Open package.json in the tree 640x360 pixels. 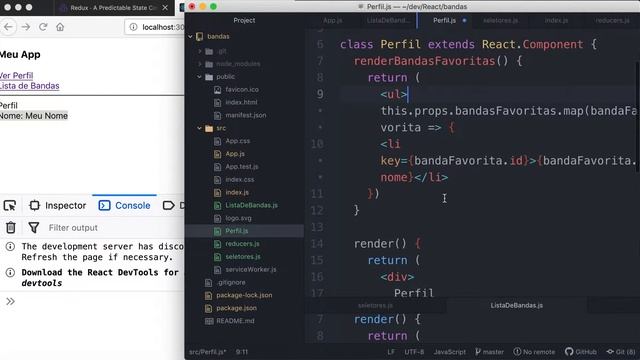[x=236, y=308]
